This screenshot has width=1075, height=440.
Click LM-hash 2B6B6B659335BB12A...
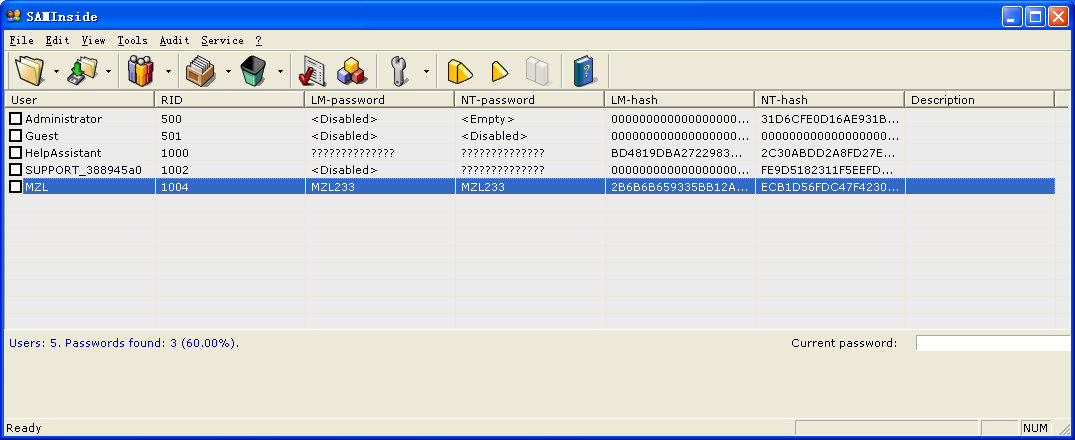[x=679, y=186]
